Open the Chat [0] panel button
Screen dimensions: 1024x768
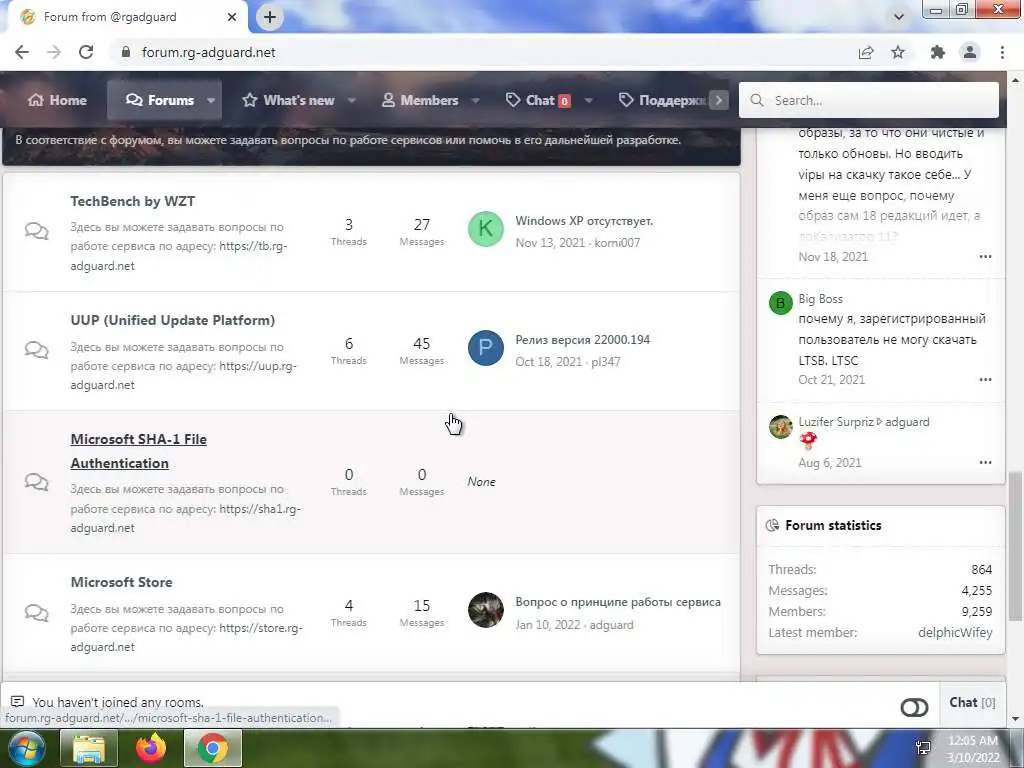point(972,703)
